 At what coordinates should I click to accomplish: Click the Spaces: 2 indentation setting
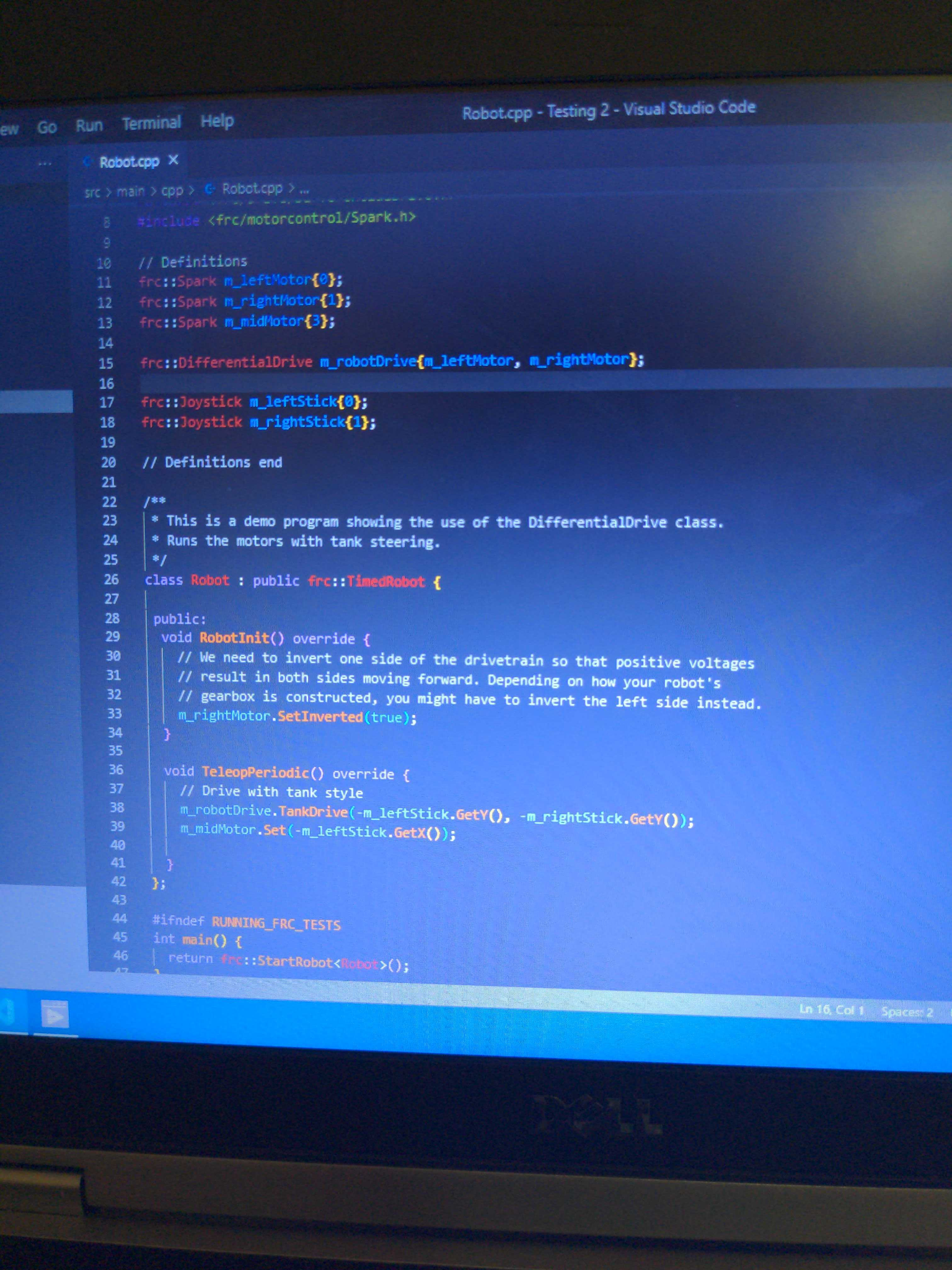click(x=907, y=1012)
